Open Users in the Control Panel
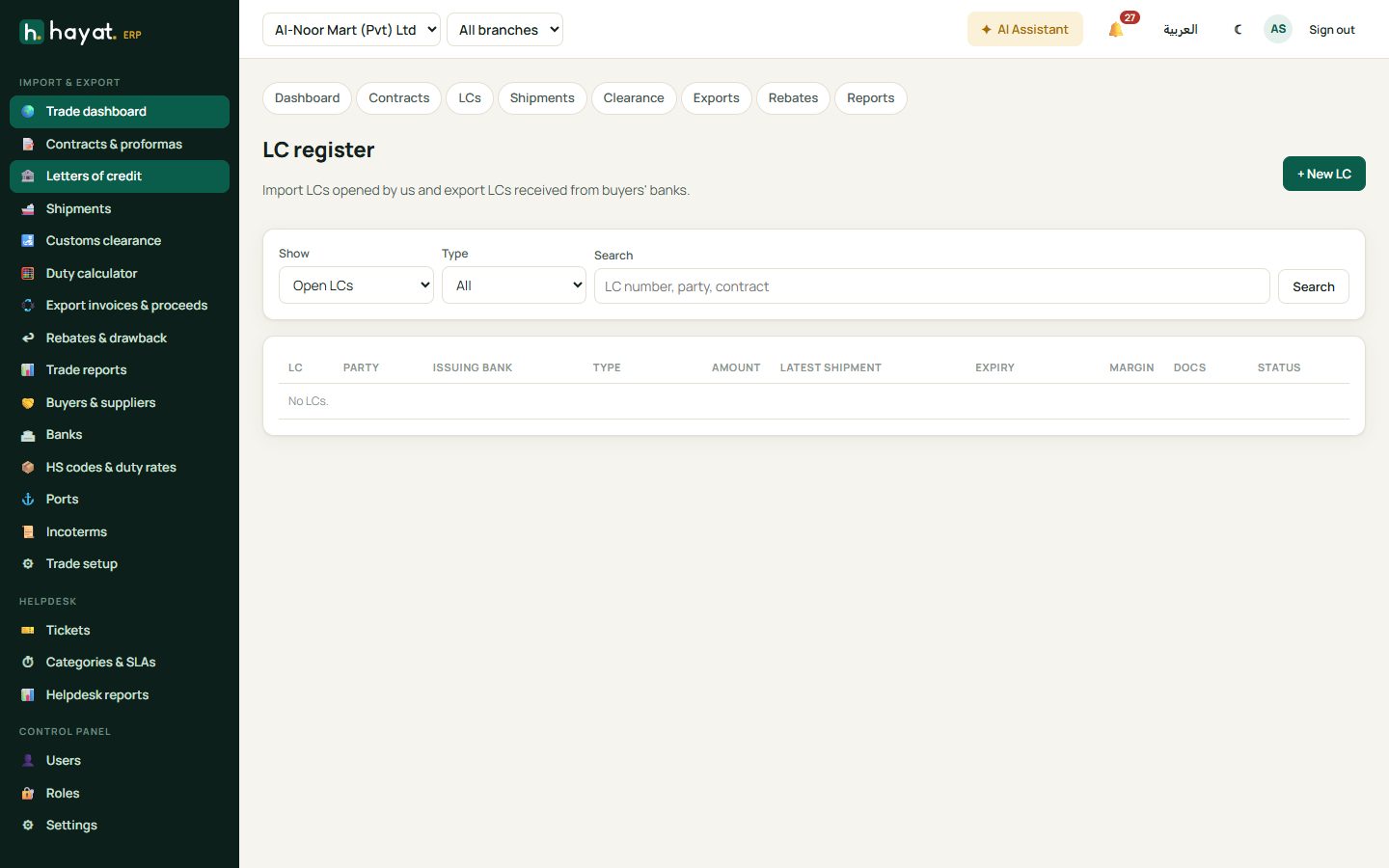 (x=120, y=761)
